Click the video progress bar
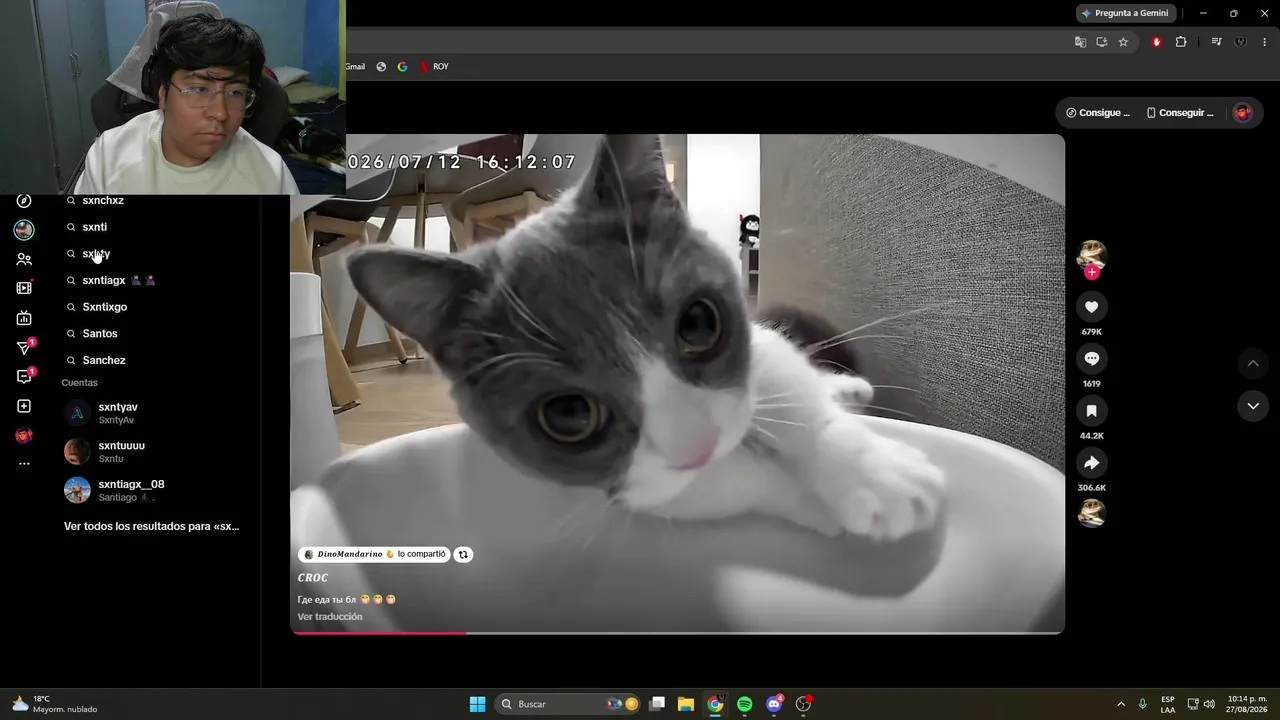The height and width of the screenshot is (720, 1280). click(678, 632)
